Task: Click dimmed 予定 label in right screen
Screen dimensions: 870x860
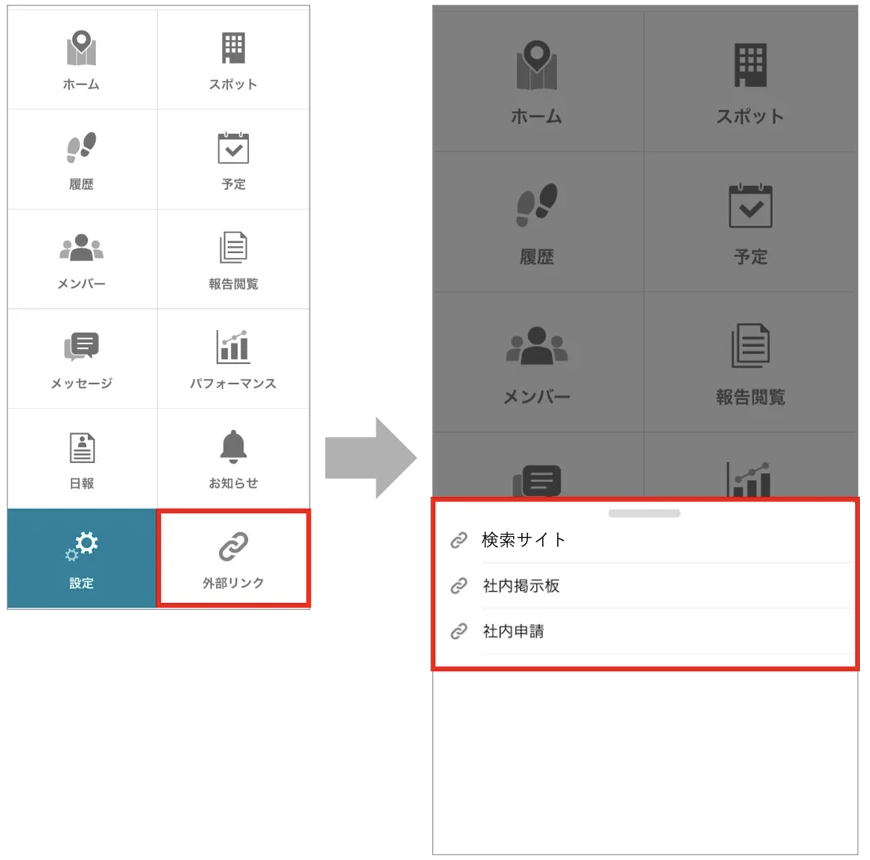Action: 750,257
